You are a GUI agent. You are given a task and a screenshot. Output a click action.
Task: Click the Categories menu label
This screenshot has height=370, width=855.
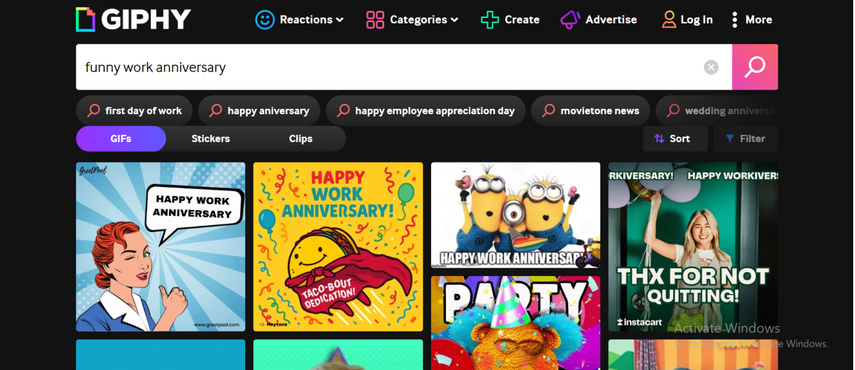click(x=418, y=20)
